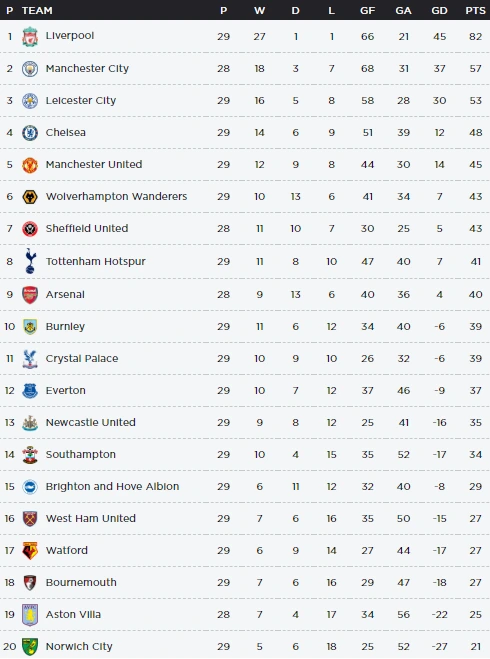The image size is (490, 659).
Task: Click the Norwich City canary crest
Action: tap(30, 646)
